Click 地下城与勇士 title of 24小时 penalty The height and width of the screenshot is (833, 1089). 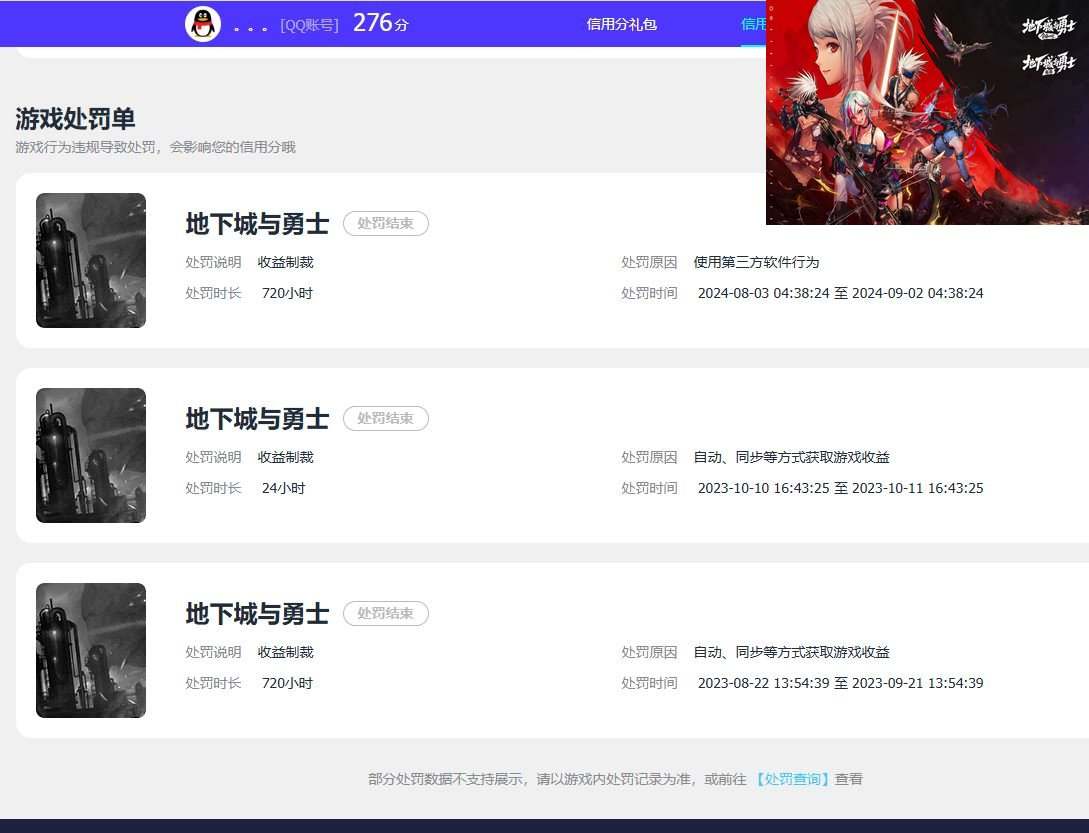(x=257, y=419)
